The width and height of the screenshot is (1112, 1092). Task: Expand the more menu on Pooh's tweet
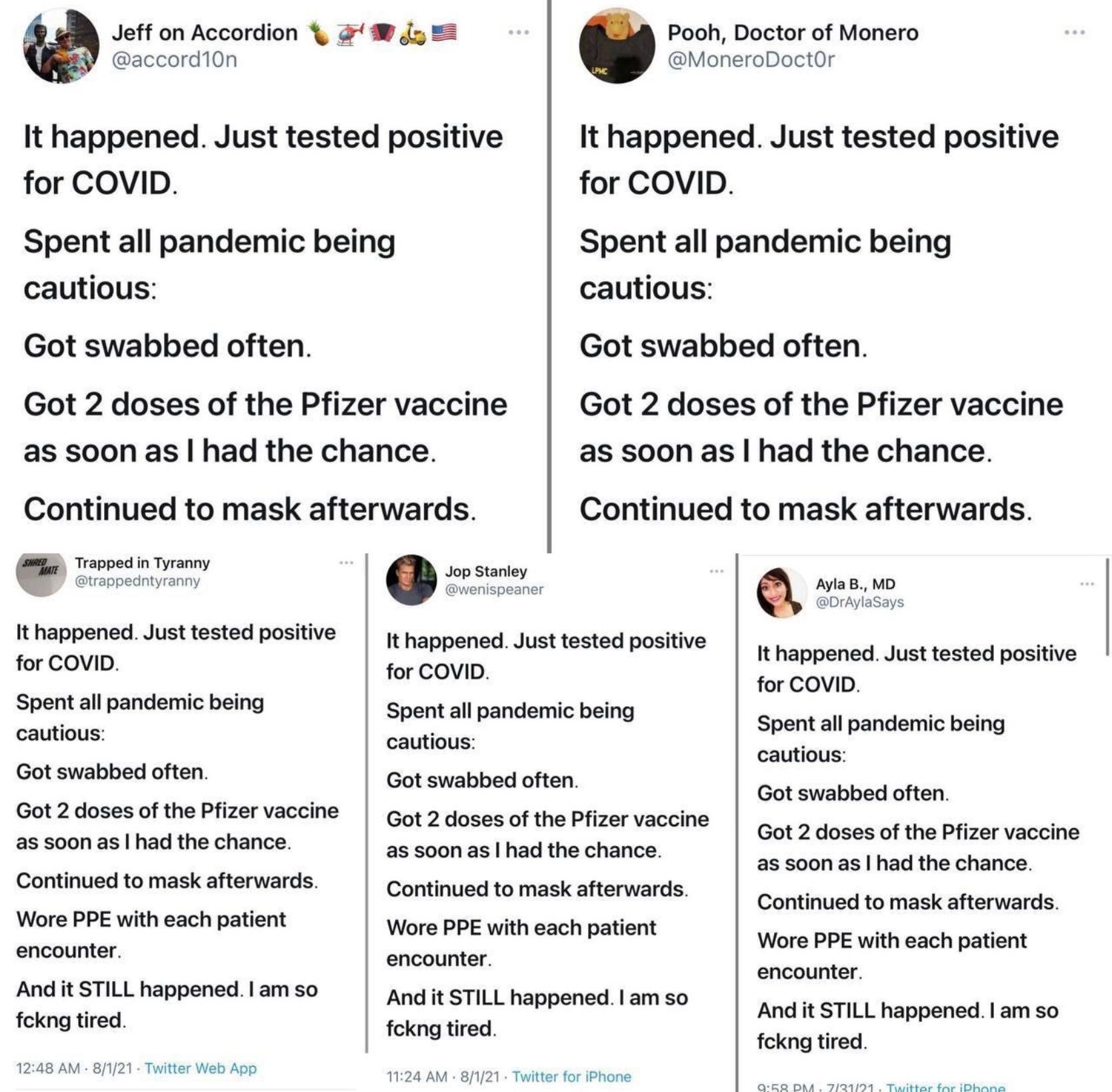tap(1074, 32)
